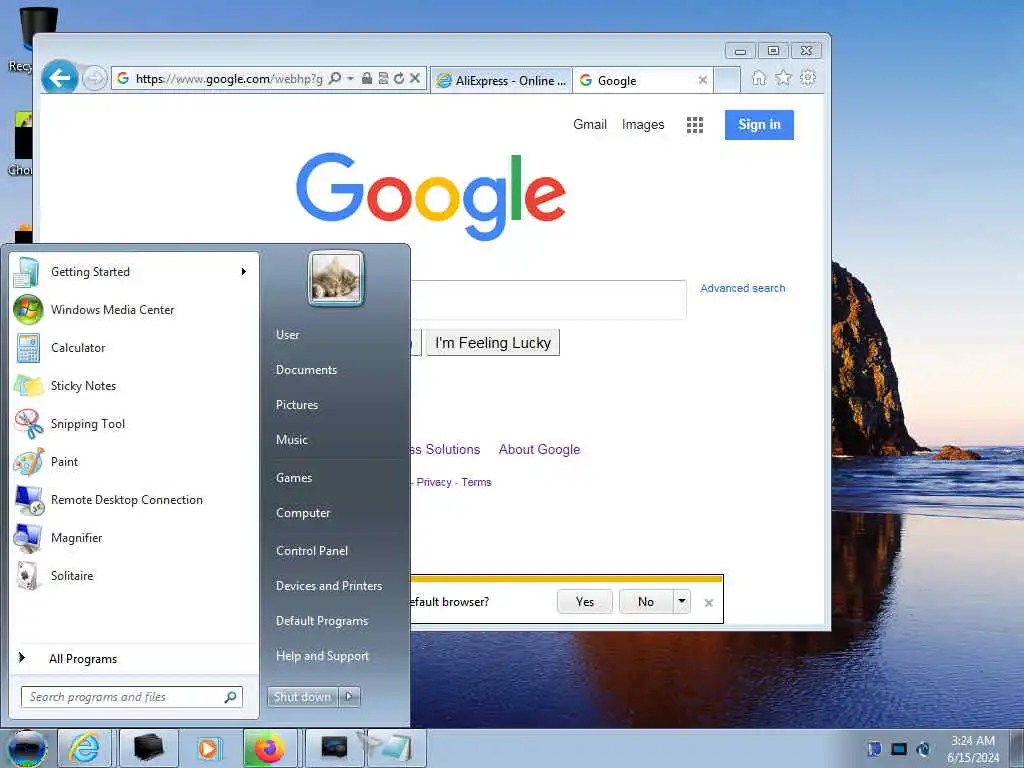Open the address bar autocomplete dropdown arrow
The height and width of the screenshot is (768, 1024).
351,78
